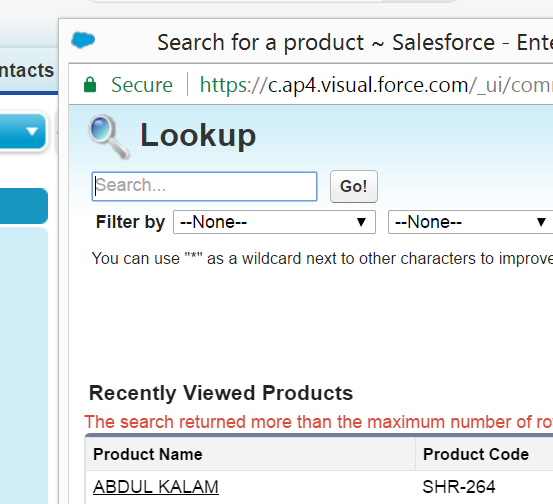Click the green Secure padlock icon
The height and width of the screenshot is (504, 553).
(90, 85)
